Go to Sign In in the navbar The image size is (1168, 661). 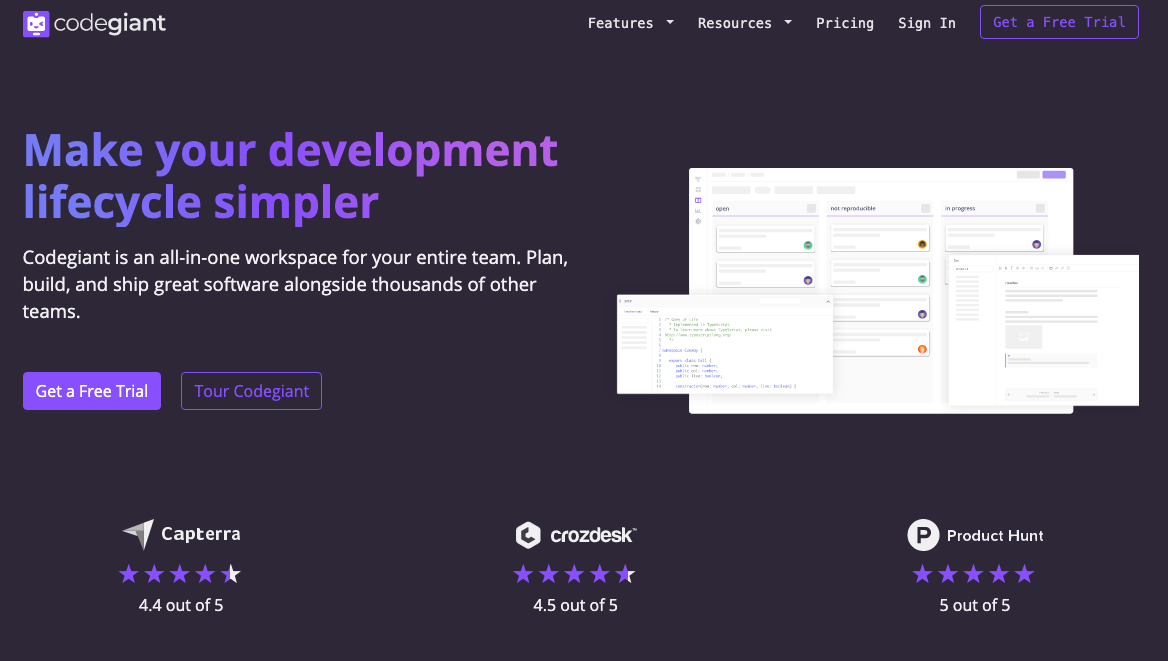point(926,23)
